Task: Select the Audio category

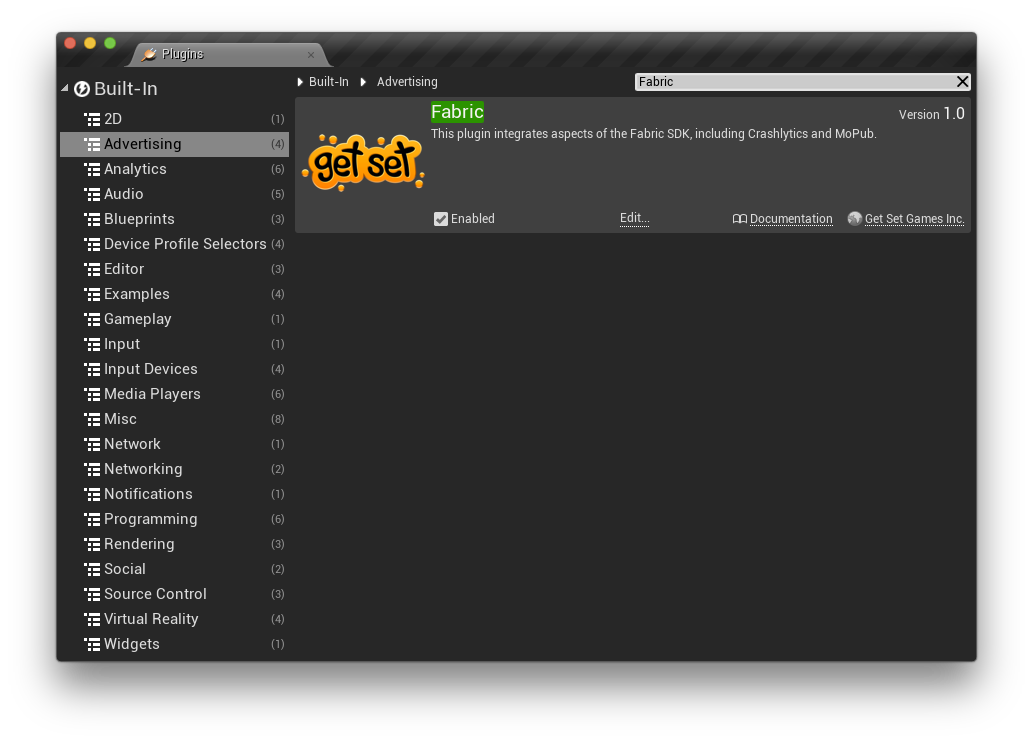Action: pyautogui.click(x=175, y=194)
